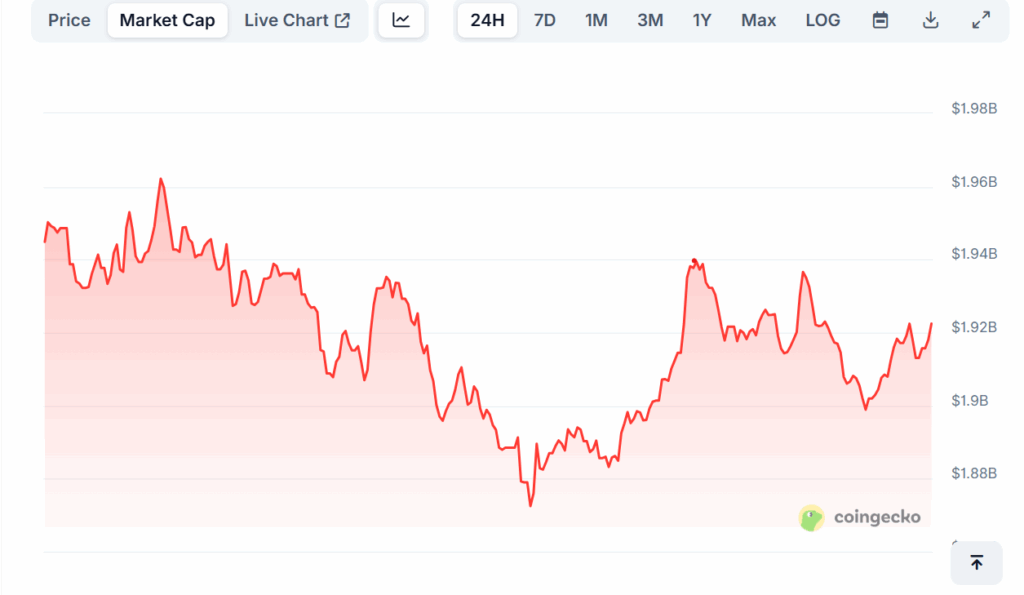1024x595 pixels.
Task: Click the chart's highest peak near $1.96B
Action: (x=161, y=180)
